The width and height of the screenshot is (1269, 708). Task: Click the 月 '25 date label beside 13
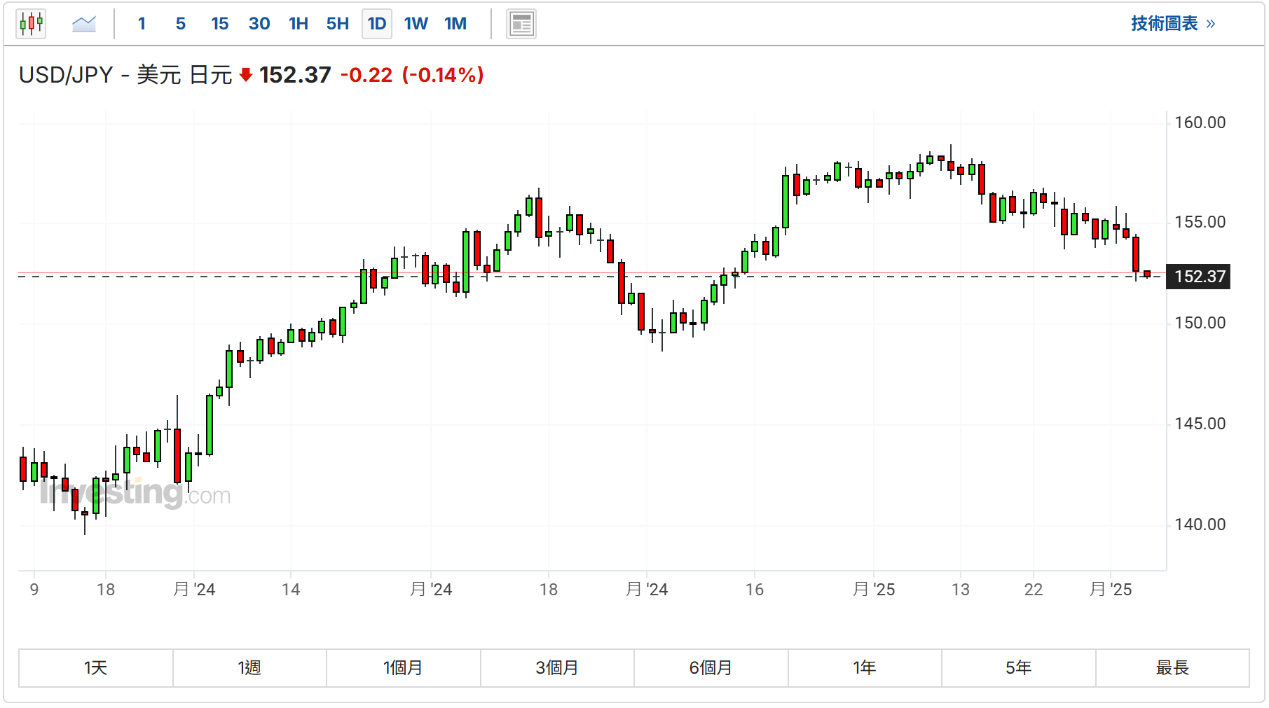tap(875, 590)
